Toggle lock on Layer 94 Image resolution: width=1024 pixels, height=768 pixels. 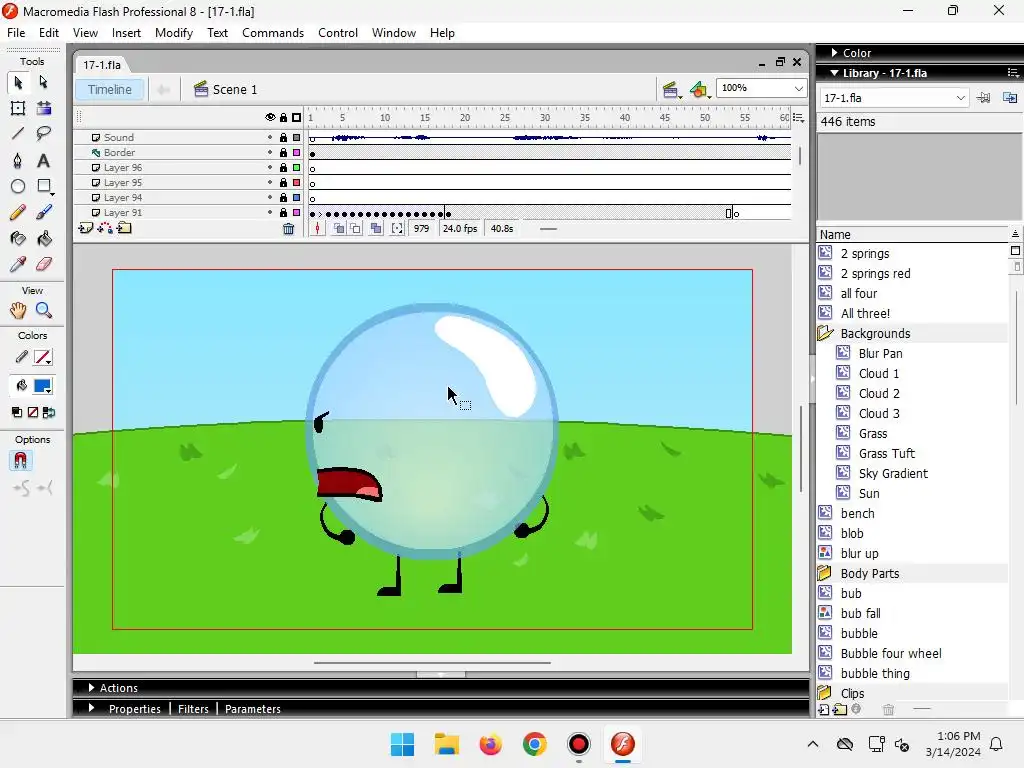click(283, 197)
